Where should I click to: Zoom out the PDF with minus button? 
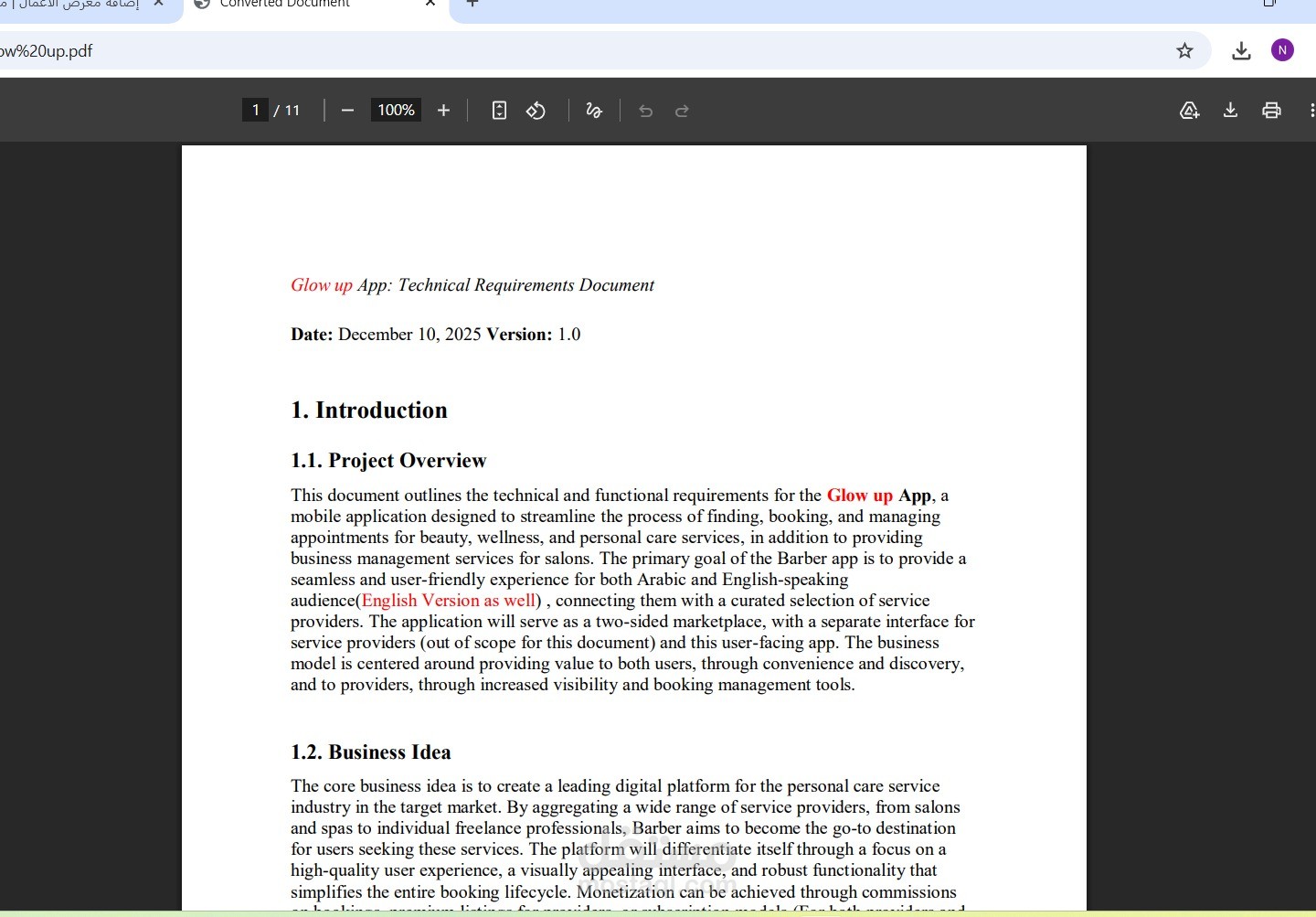pos(347,111)
